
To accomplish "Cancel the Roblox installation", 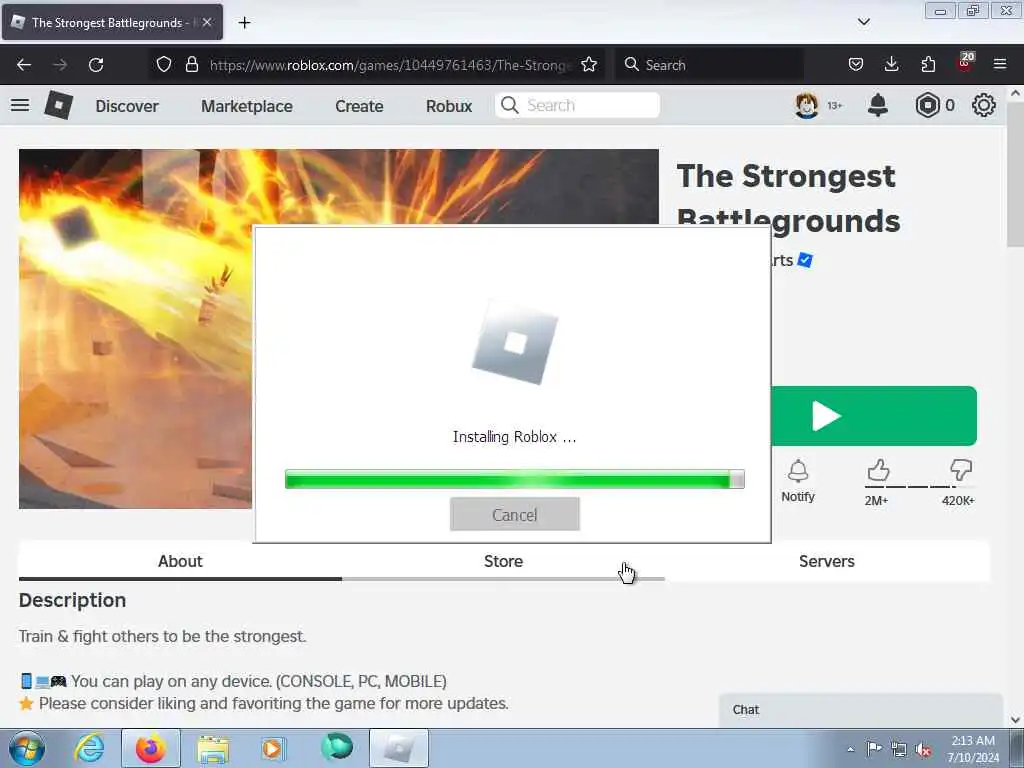I will (x=515, y=515).
